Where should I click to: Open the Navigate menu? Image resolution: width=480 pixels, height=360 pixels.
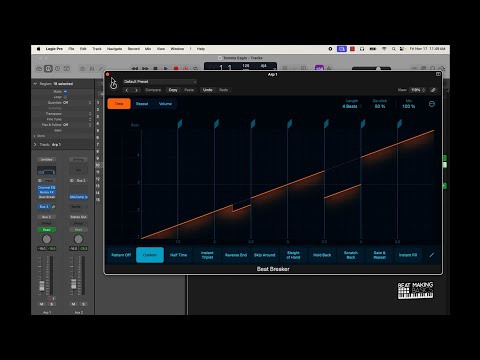click(114, 49)
